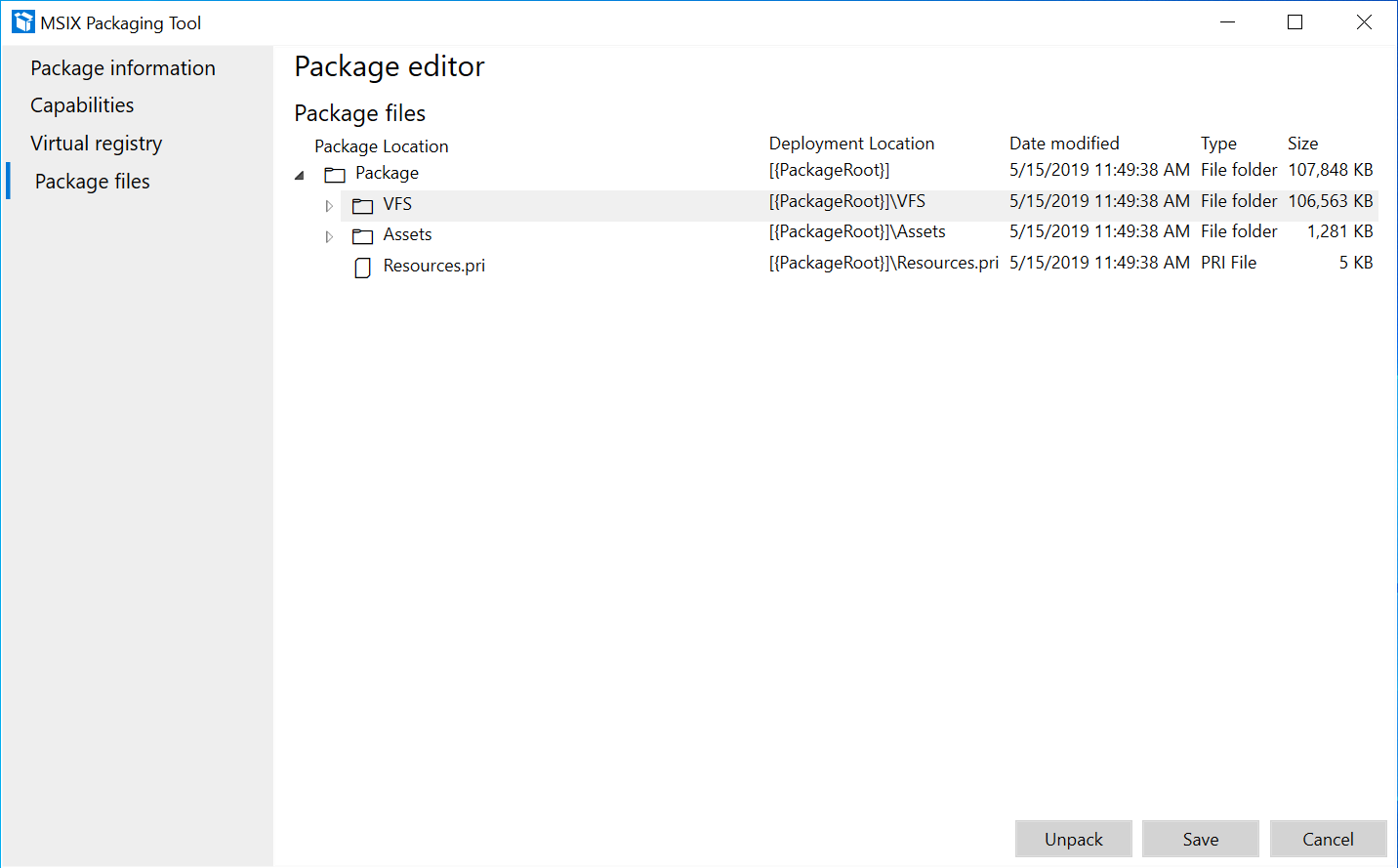Image resolution: width=1398 pixels, height=868 pixels.
Task: Click the [{PackageRoot}]\Resources.pri deployment path
Action: [884, 263]
